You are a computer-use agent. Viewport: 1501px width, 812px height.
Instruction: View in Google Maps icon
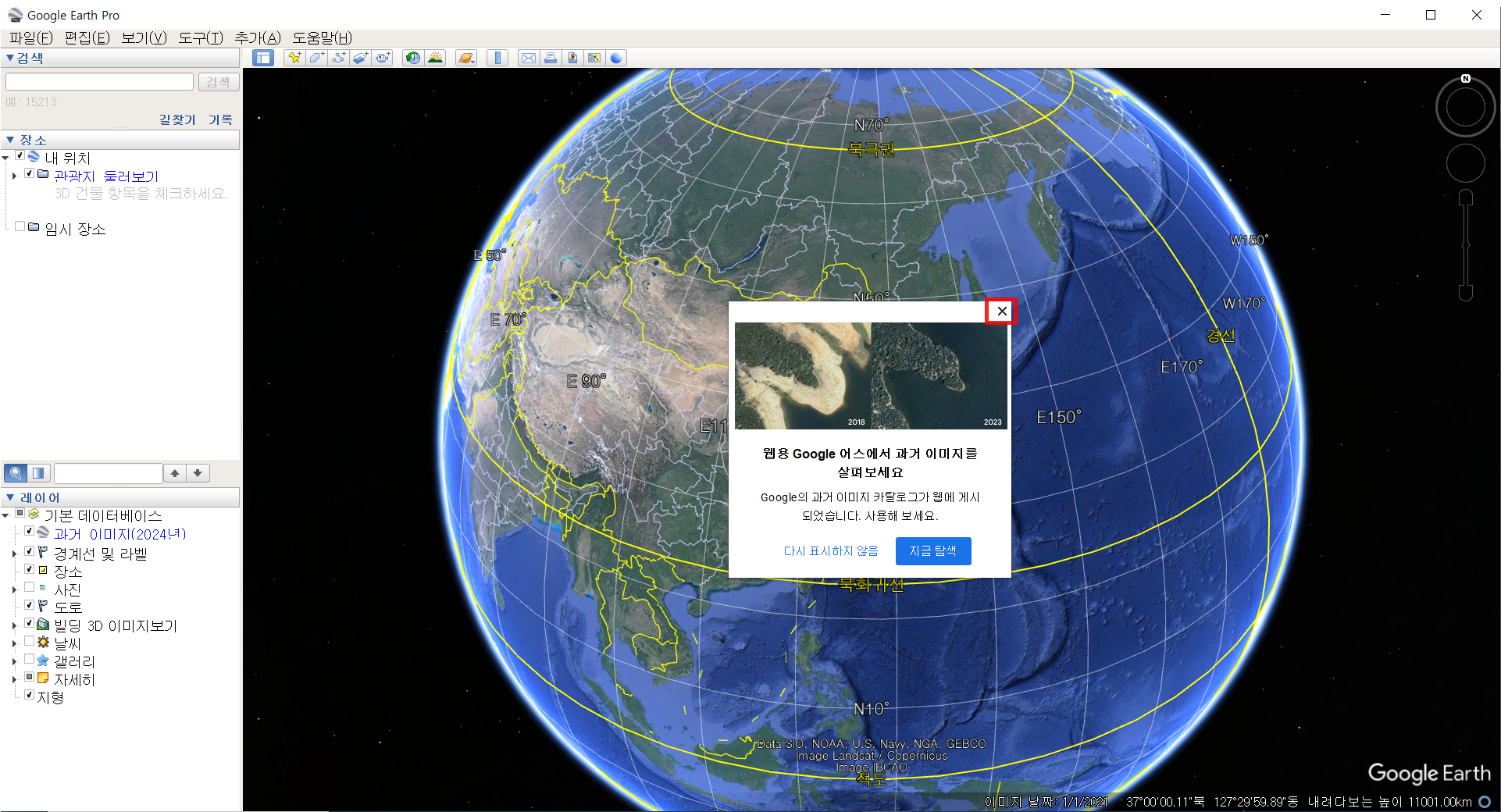point(594,58)
